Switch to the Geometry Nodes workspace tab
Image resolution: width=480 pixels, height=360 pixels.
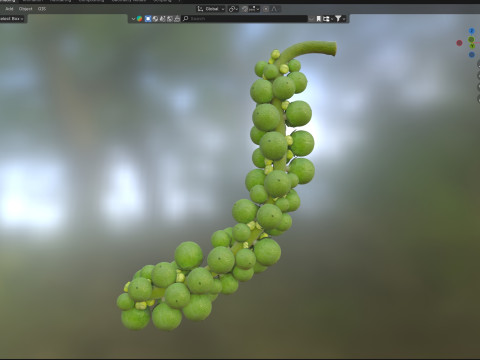tap(128, 1)
